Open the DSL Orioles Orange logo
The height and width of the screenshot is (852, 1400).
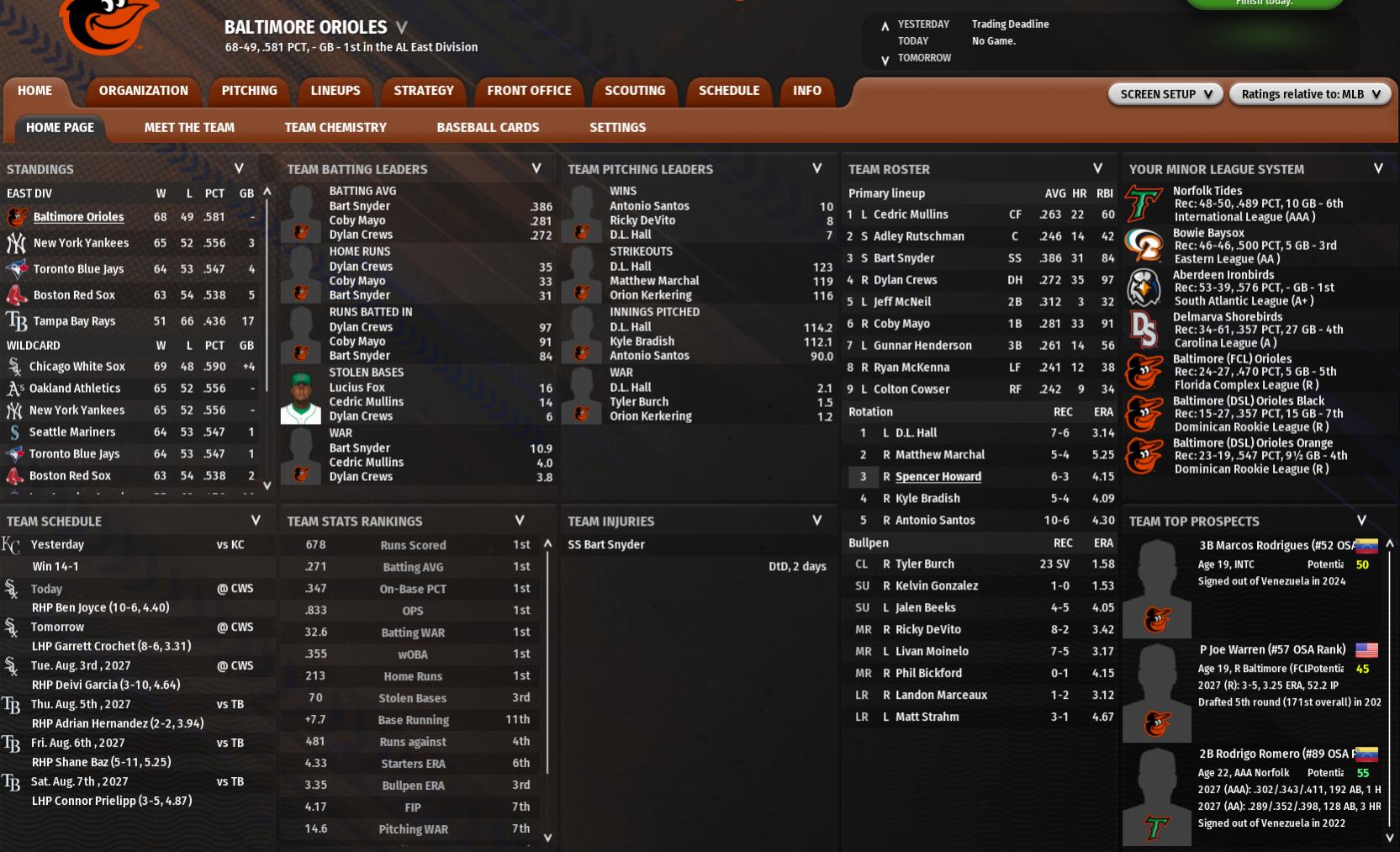1144,456
